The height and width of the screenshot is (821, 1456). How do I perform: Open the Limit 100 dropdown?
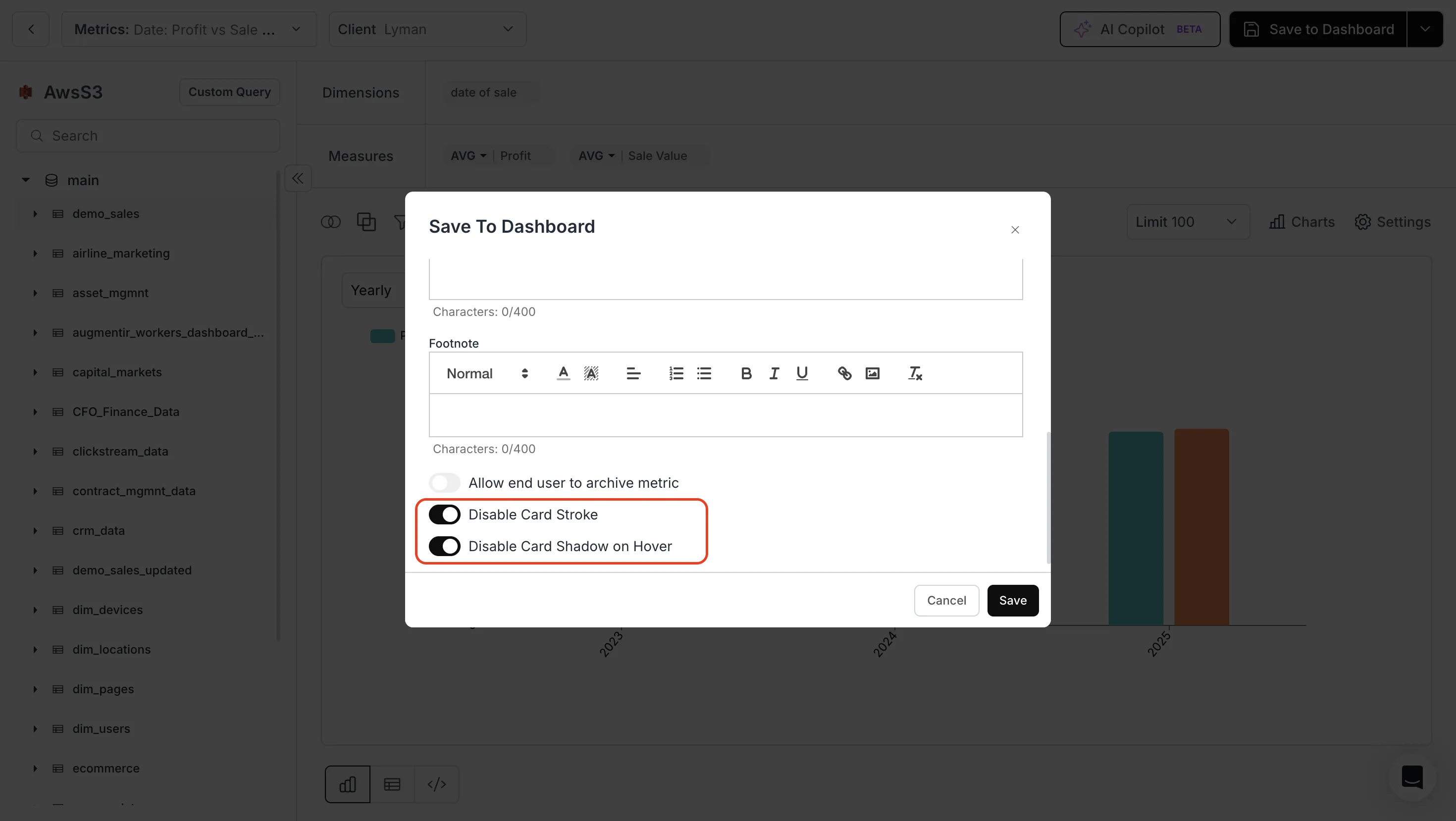[1188, 222]
